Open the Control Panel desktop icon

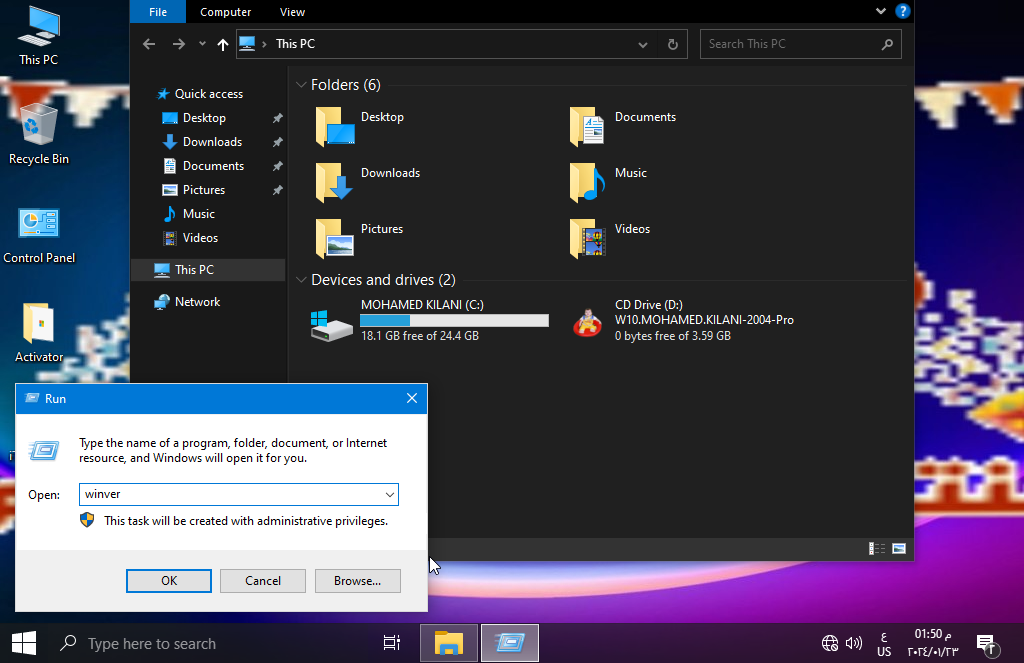point(39,236)
